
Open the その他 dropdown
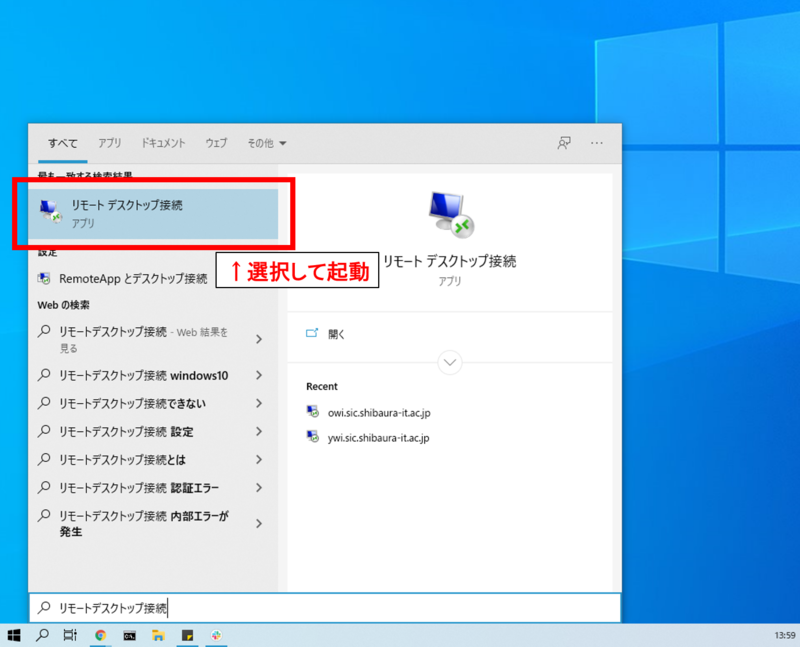(x=267, y=143)
